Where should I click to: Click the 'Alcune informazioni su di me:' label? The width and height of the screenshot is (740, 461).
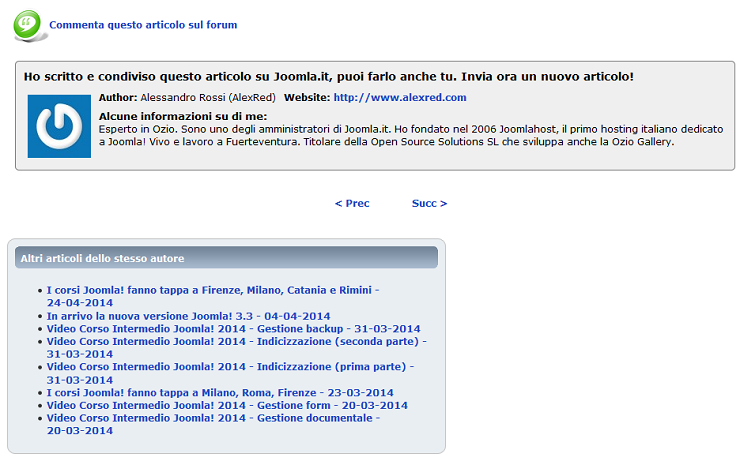click(183, 116)
